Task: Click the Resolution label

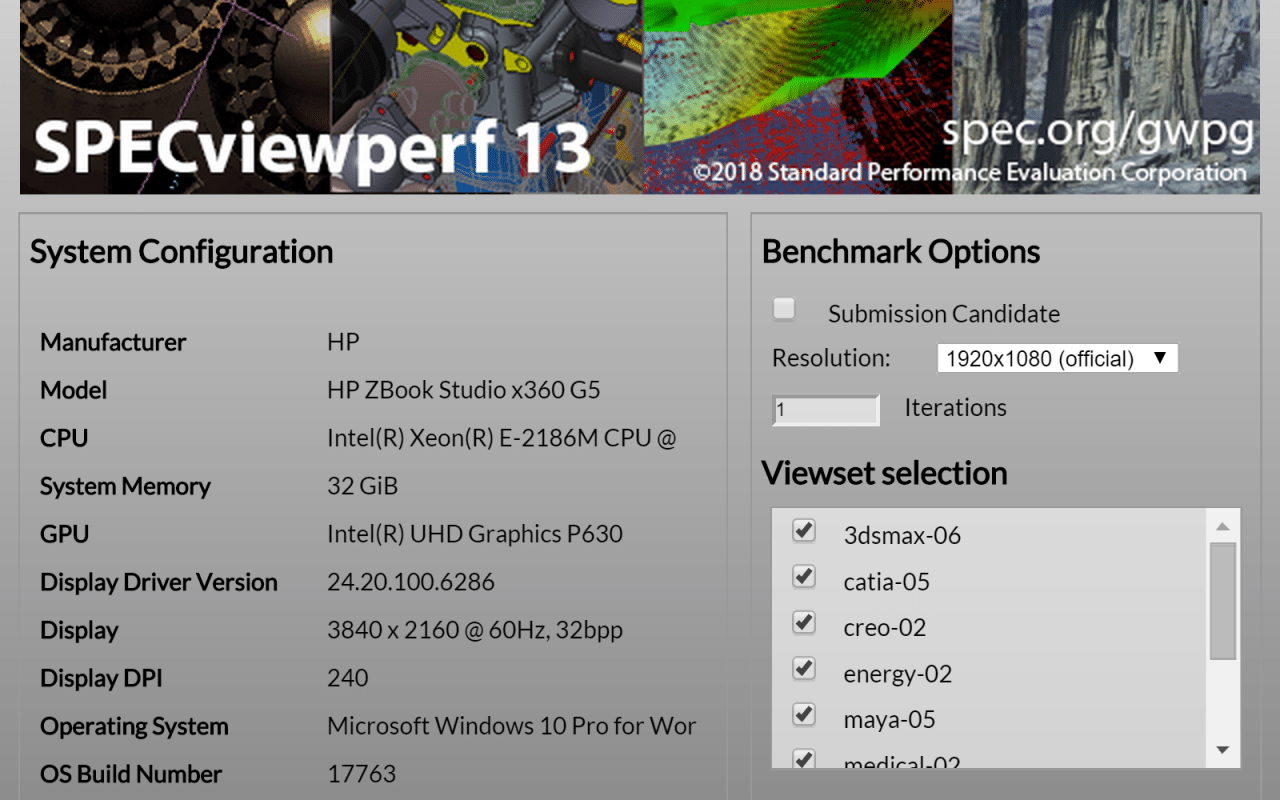Action: (x=831, y=358)
